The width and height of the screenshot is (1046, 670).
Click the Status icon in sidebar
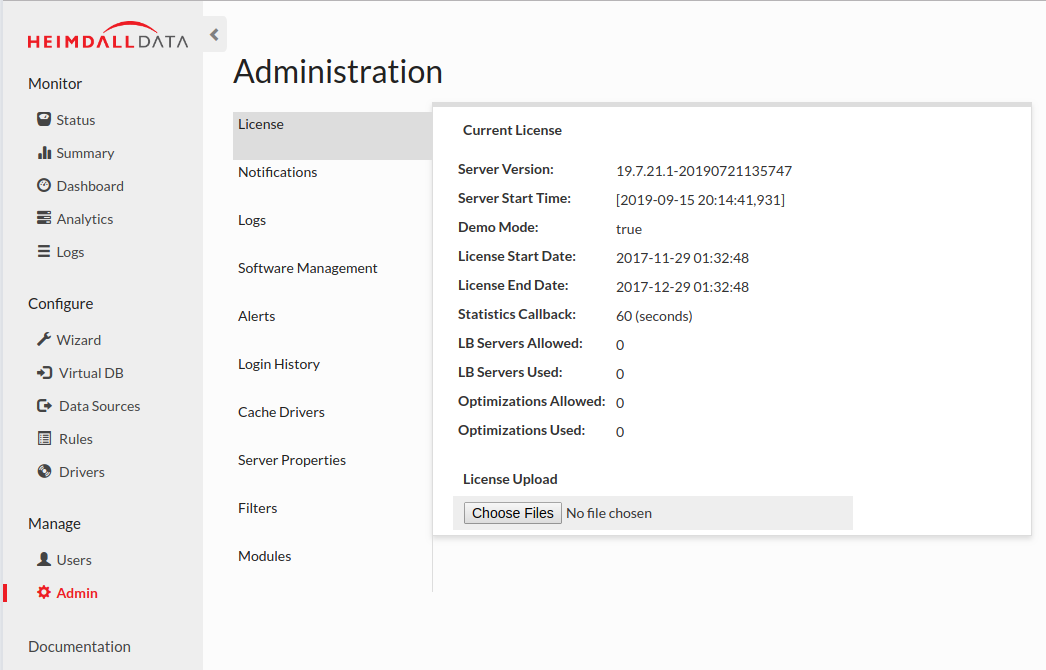click(44, 119)
